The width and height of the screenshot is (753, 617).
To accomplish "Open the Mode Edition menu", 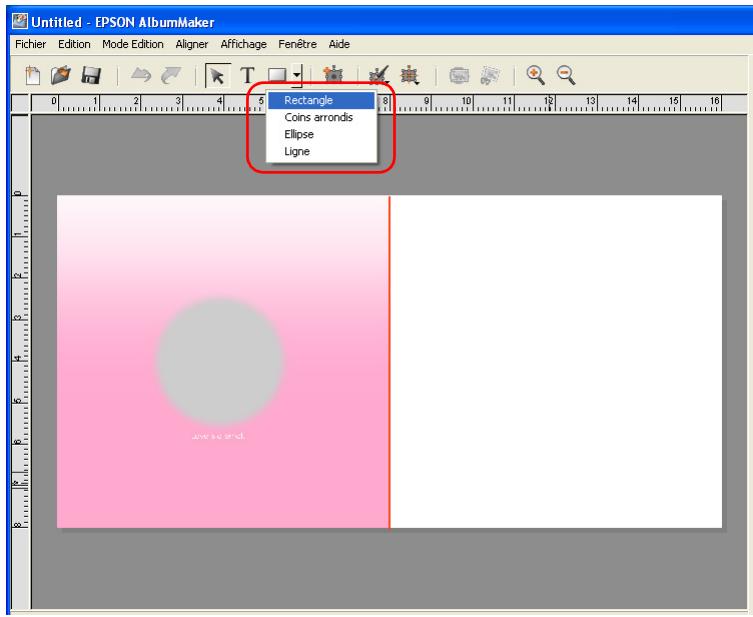I will point(133,44).
